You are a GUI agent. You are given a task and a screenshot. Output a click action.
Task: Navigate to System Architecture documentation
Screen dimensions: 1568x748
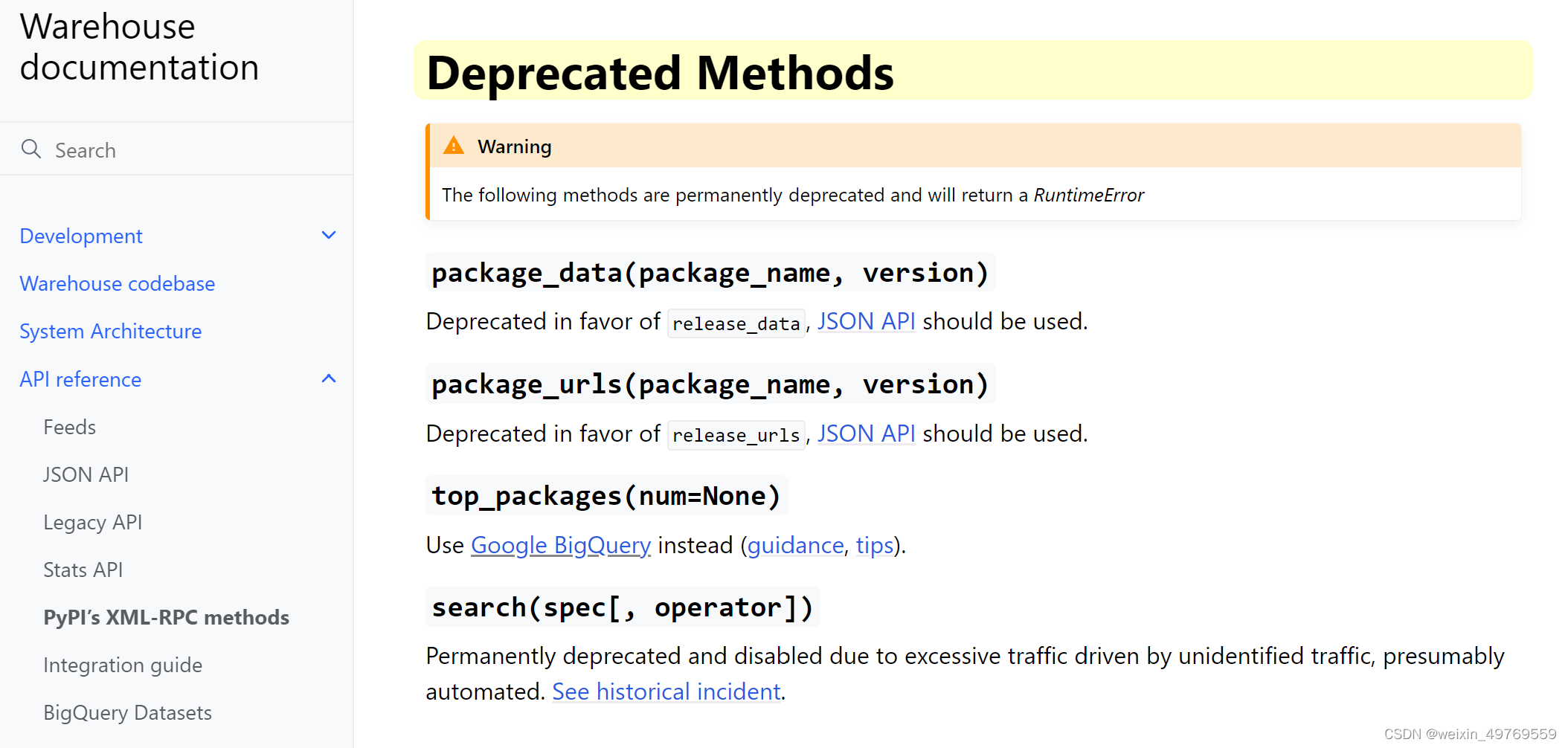point(110,331)
